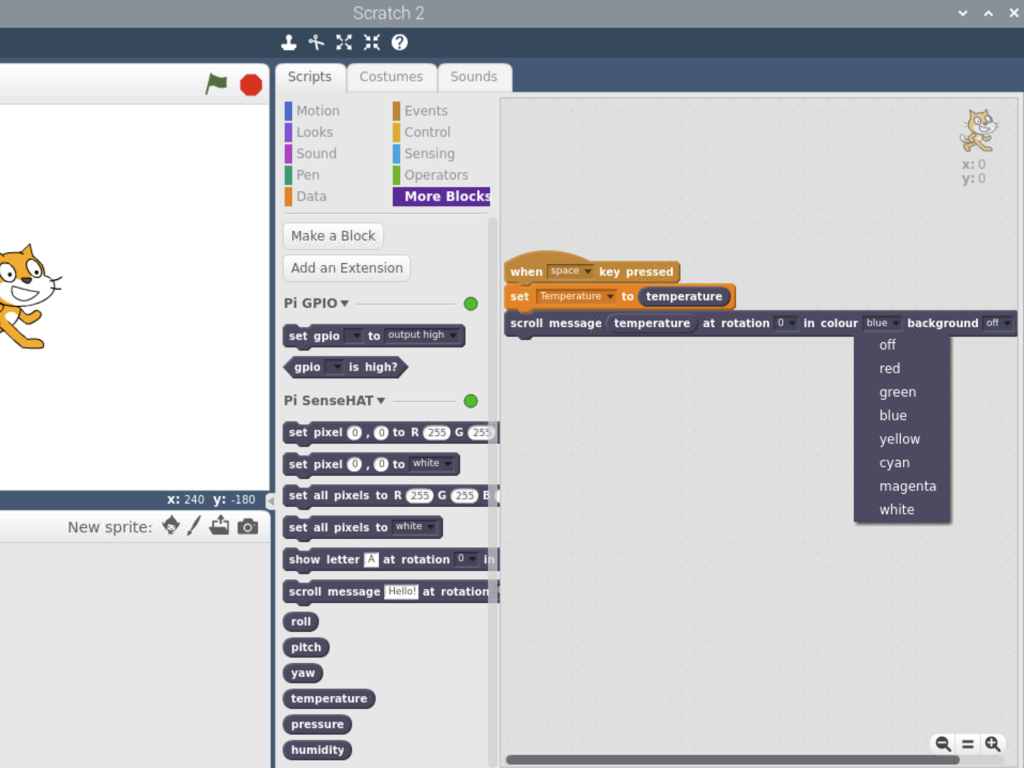Choose yellow from colour menu
This screenshot has height=768, width=1024.
click(x=902, y=439)
